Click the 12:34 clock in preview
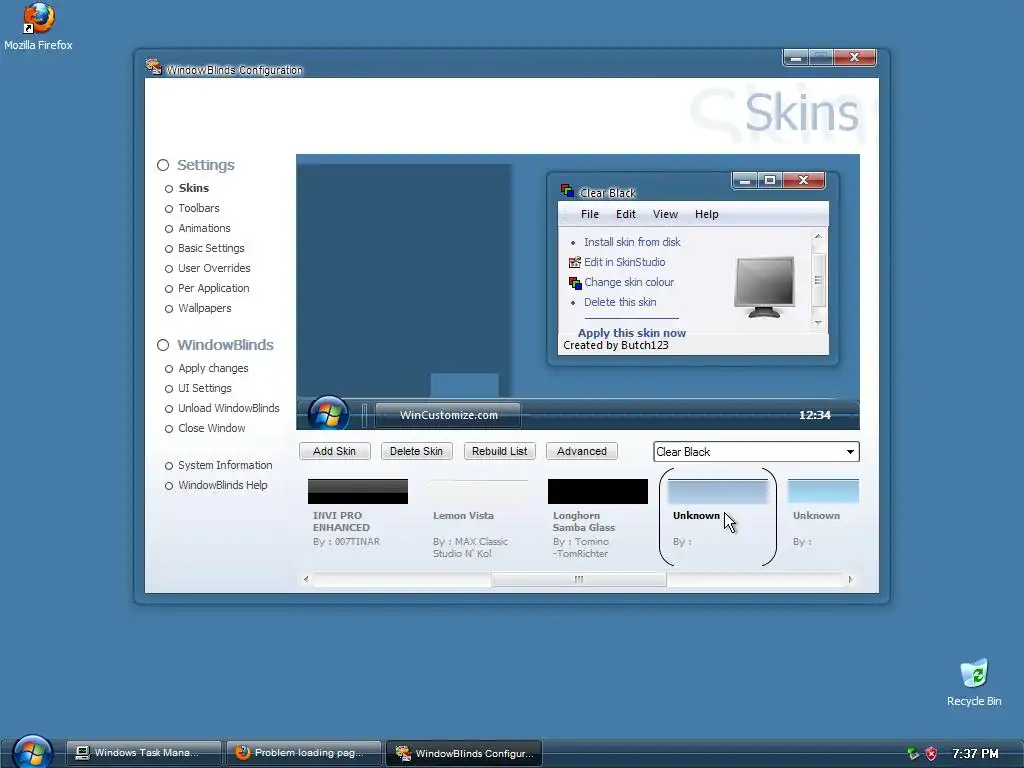This screenshot has height=768, width=1024. click(814, 415)
